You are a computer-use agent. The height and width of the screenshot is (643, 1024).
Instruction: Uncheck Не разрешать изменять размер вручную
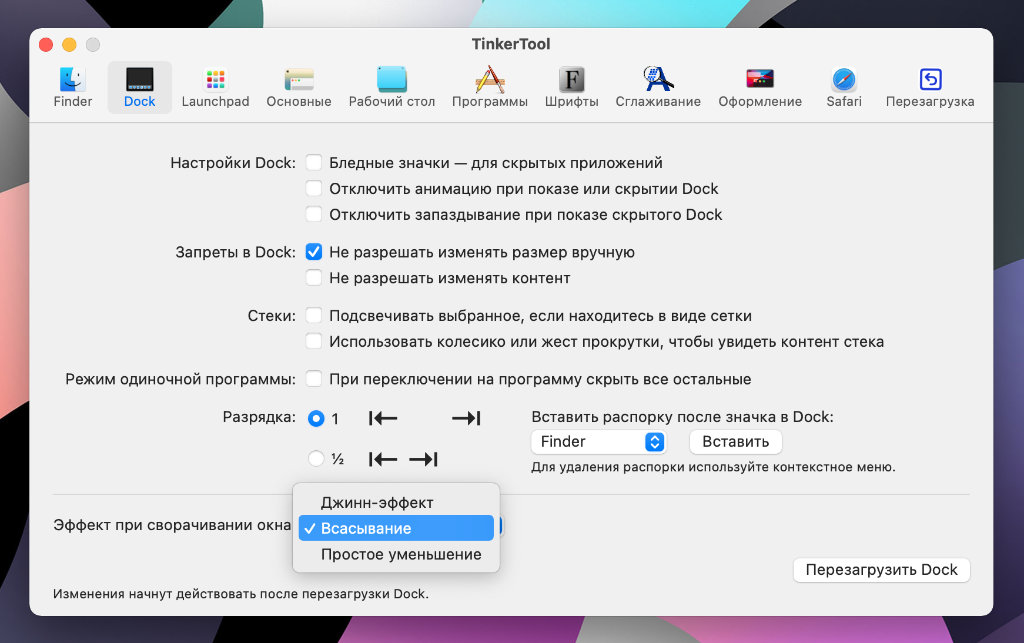(x=314, y=252)
